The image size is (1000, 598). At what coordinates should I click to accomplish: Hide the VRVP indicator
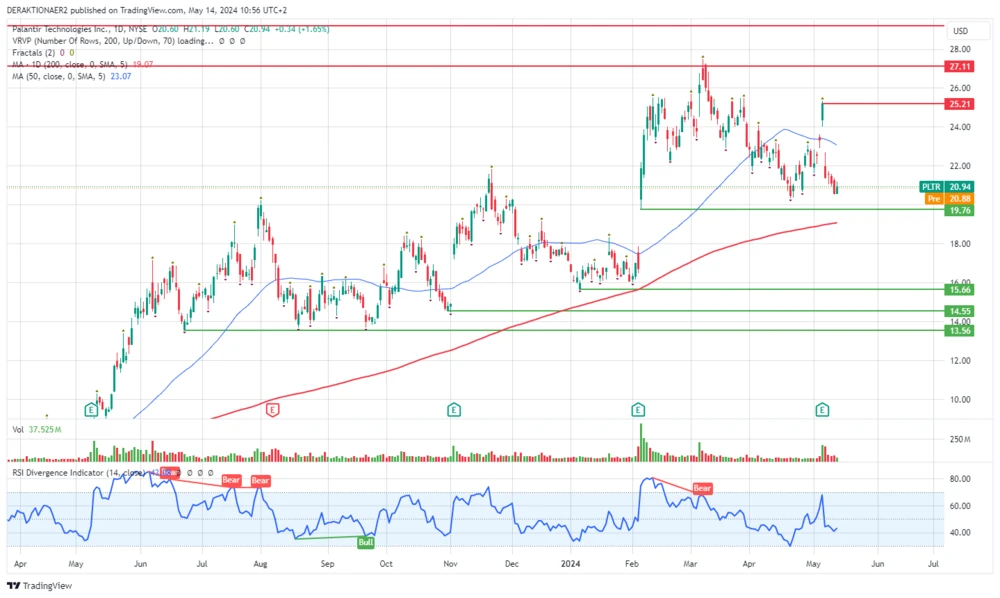222,41
